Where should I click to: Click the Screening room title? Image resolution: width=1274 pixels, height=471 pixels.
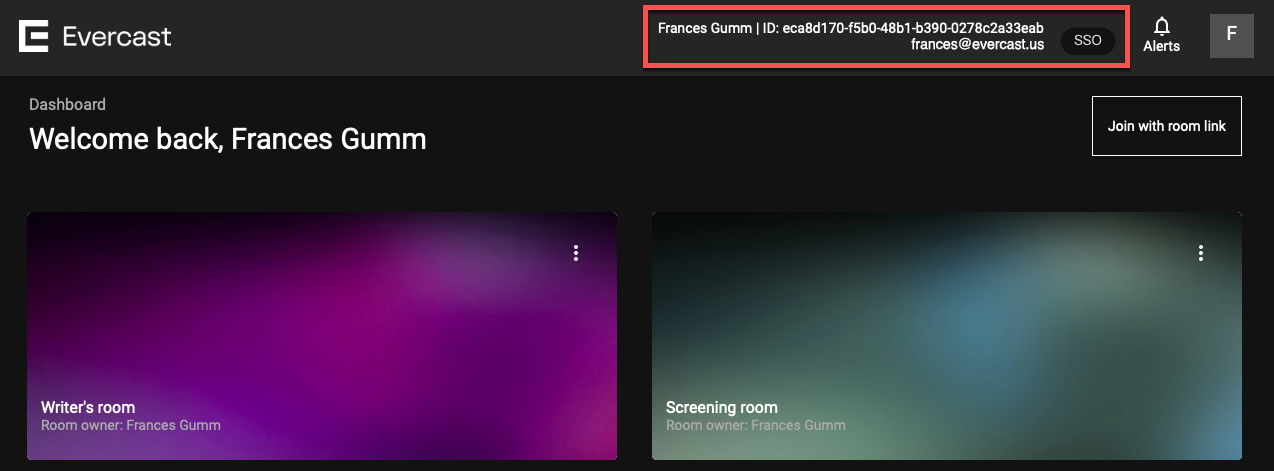(x=722, y=407)
